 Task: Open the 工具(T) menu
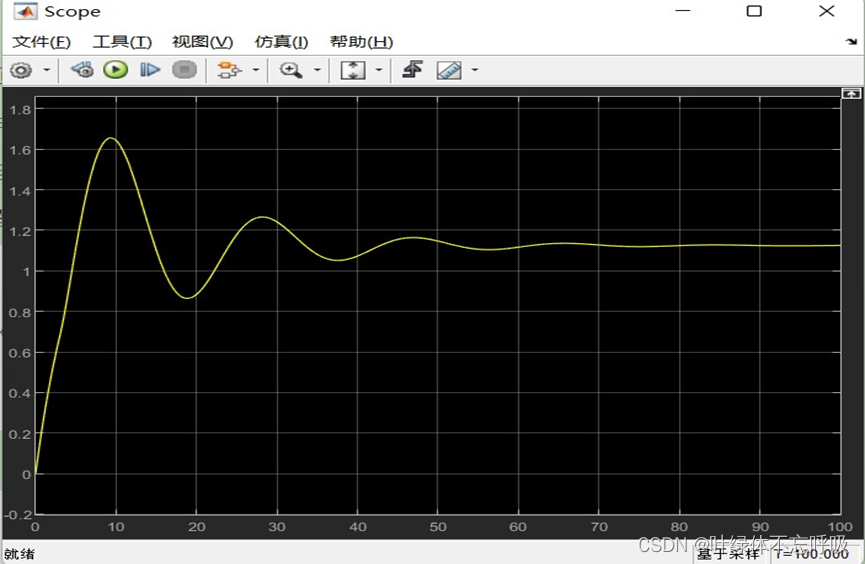point(122,42)
